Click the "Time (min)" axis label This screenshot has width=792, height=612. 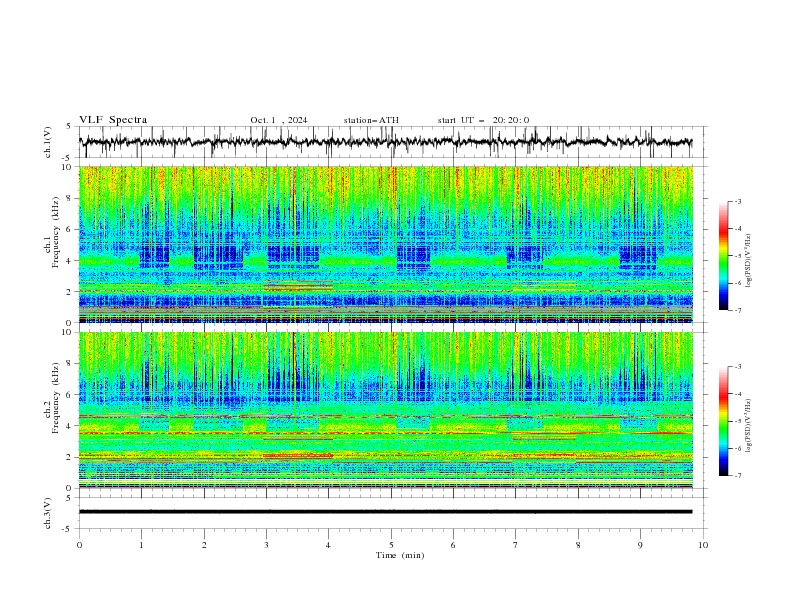pos(400,555)
